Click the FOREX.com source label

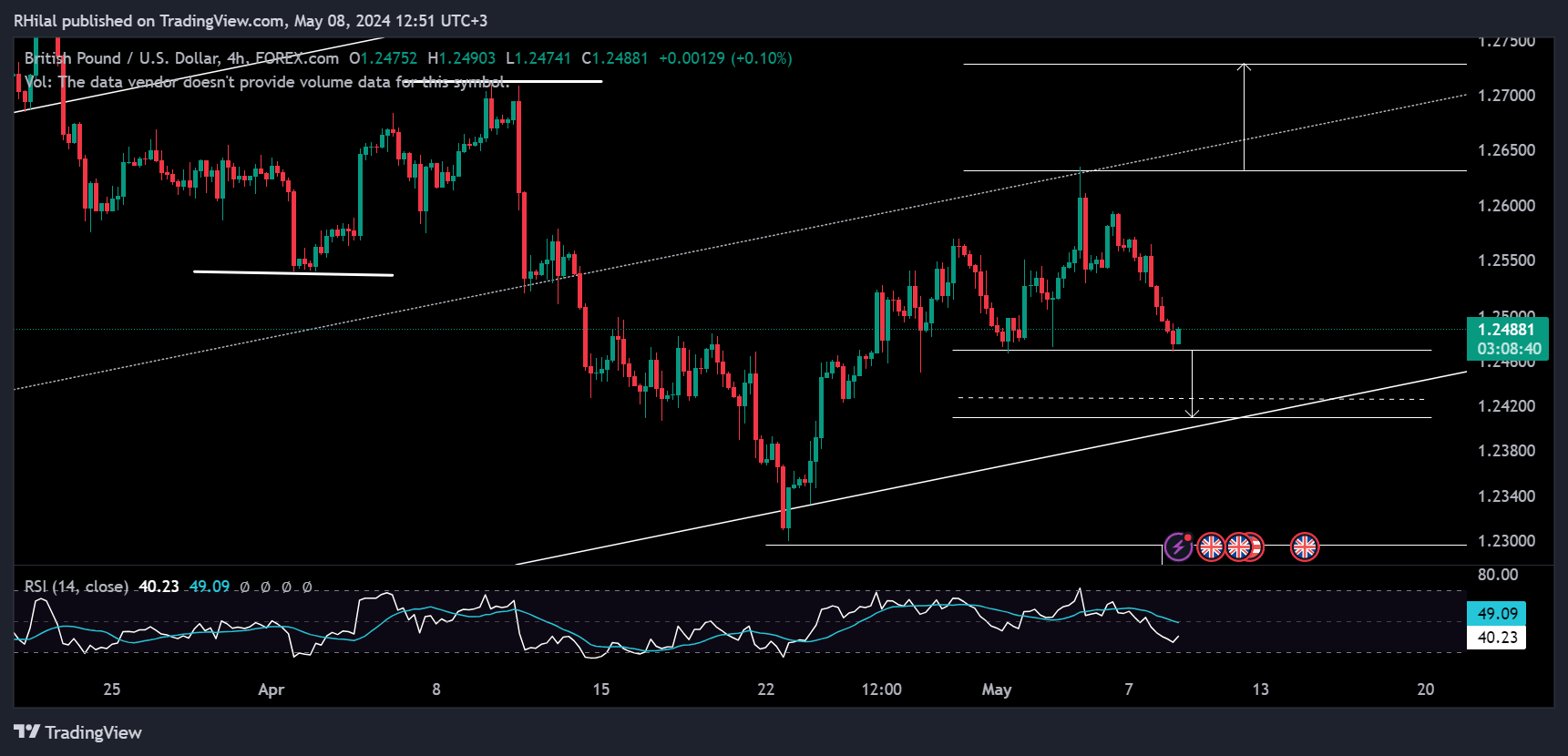point(297,58)
